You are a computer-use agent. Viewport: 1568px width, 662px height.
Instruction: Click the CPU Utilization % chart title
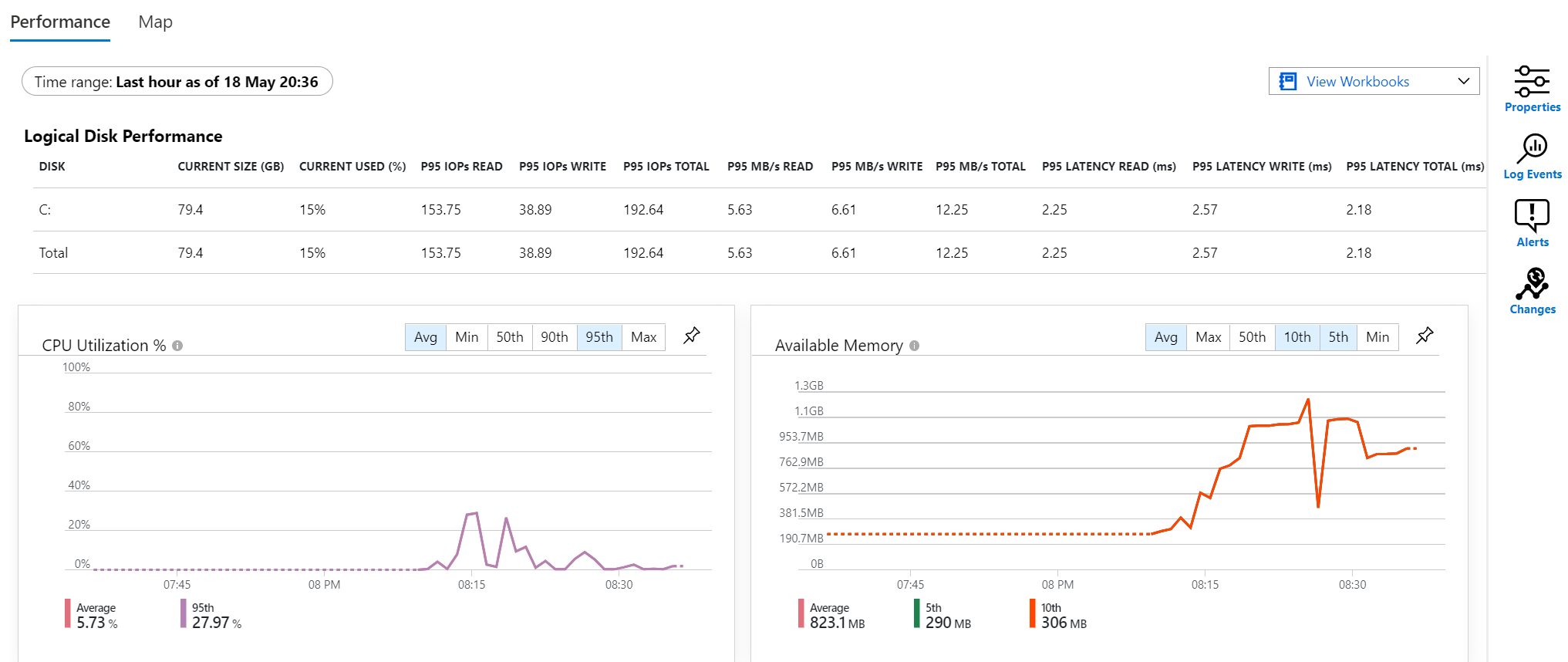[104, 346]
